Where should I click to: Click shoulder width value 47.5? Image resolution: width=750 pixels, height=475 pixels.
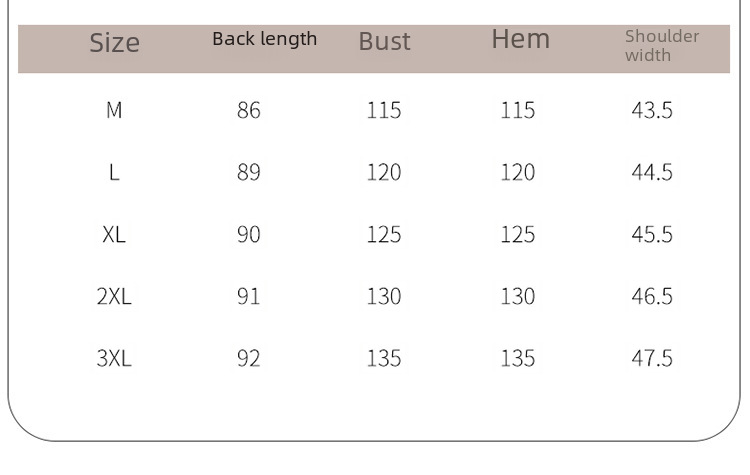coord(652,358)
